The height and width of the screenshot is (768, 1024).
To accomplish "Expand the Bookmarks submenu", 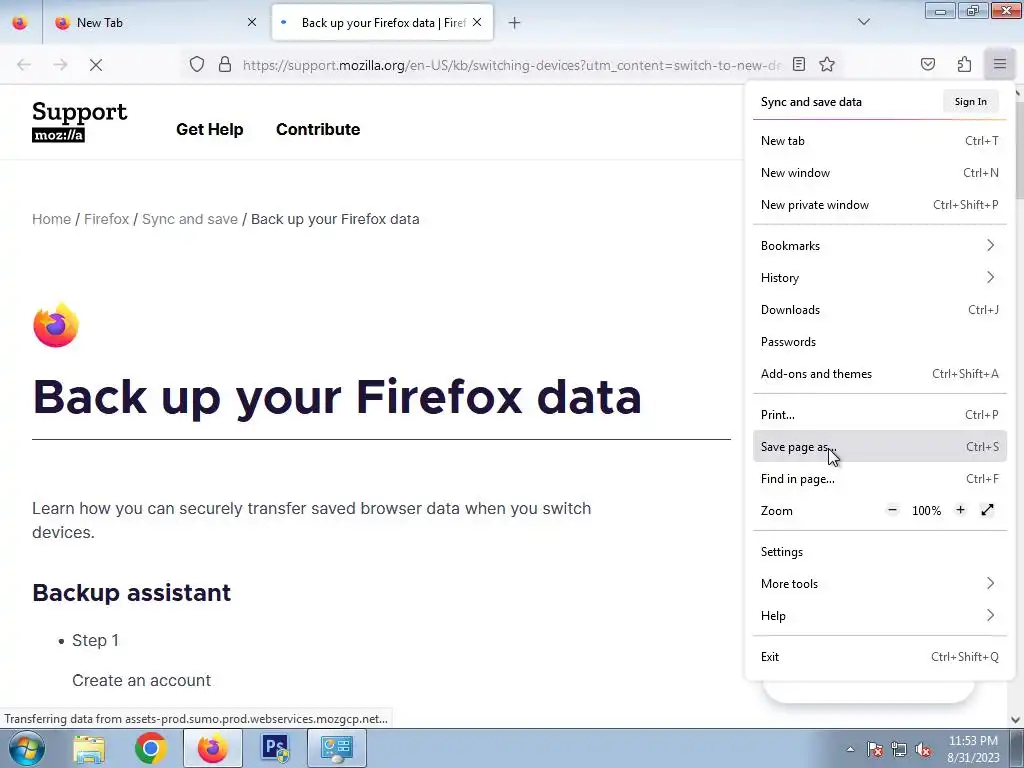I will pos(880,246).
